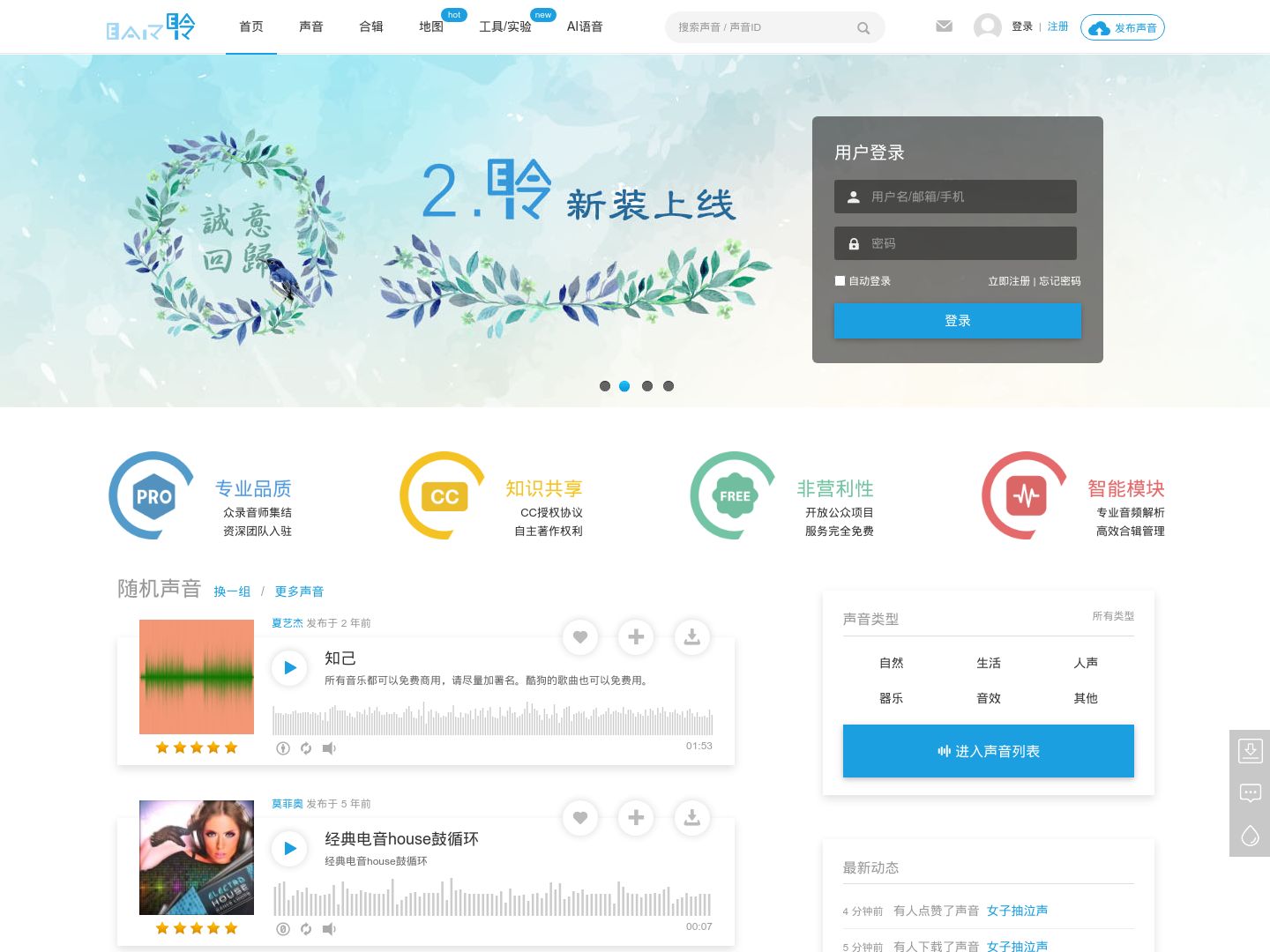The height and width of the screenshot is (952, 1270).
Task: Click the 立即注册 link
Action: [x=1009, y=281]
